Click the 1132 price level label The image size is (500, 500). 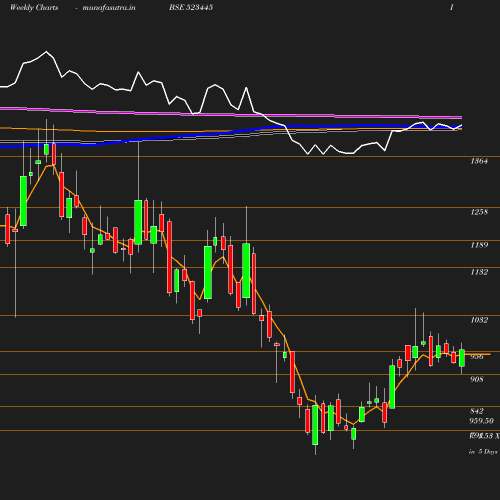pyautogui.click(x=479, y=272)
